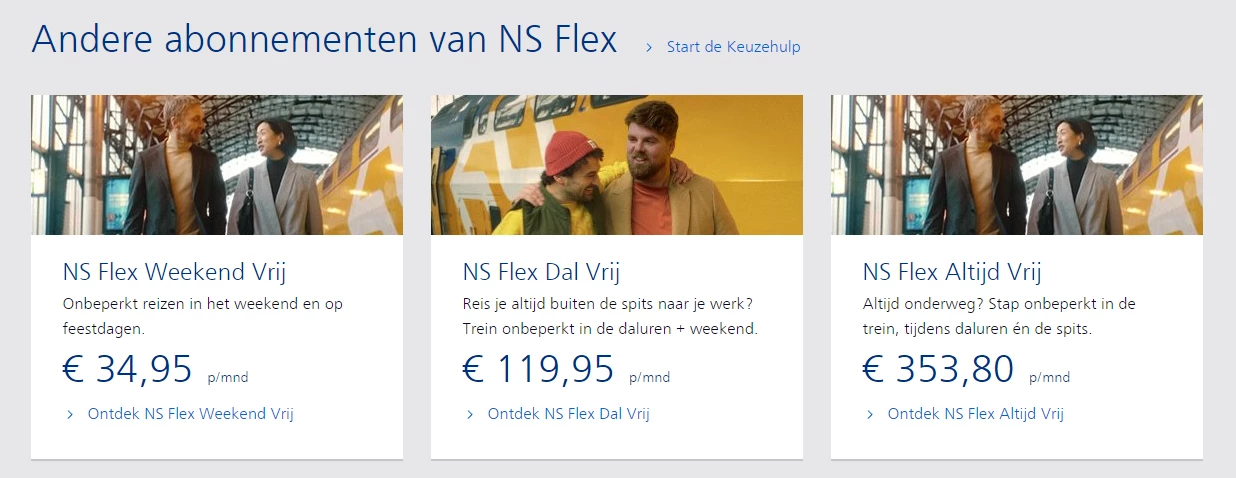Click the Andere abonnementen van NS Flex heading
Viewport: 1236px width, 478px height.
(324, 40)
